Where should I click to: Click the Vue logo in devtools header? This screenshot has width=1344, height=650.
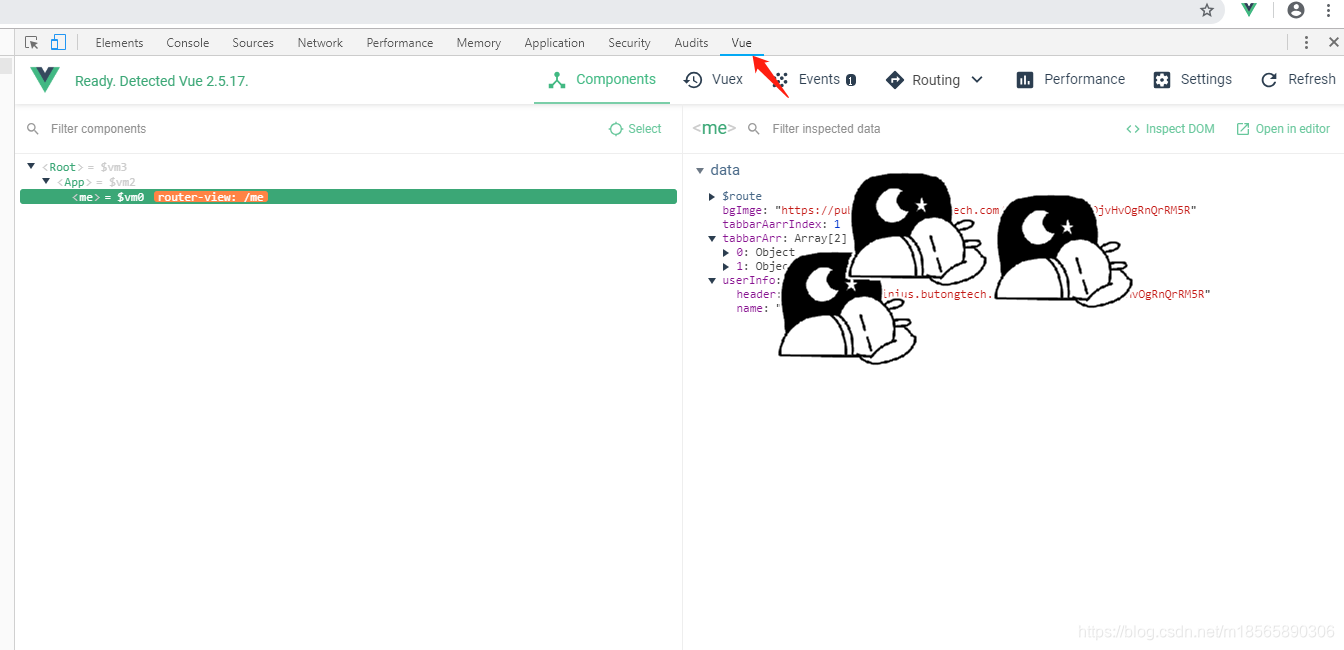coord(44,80)
